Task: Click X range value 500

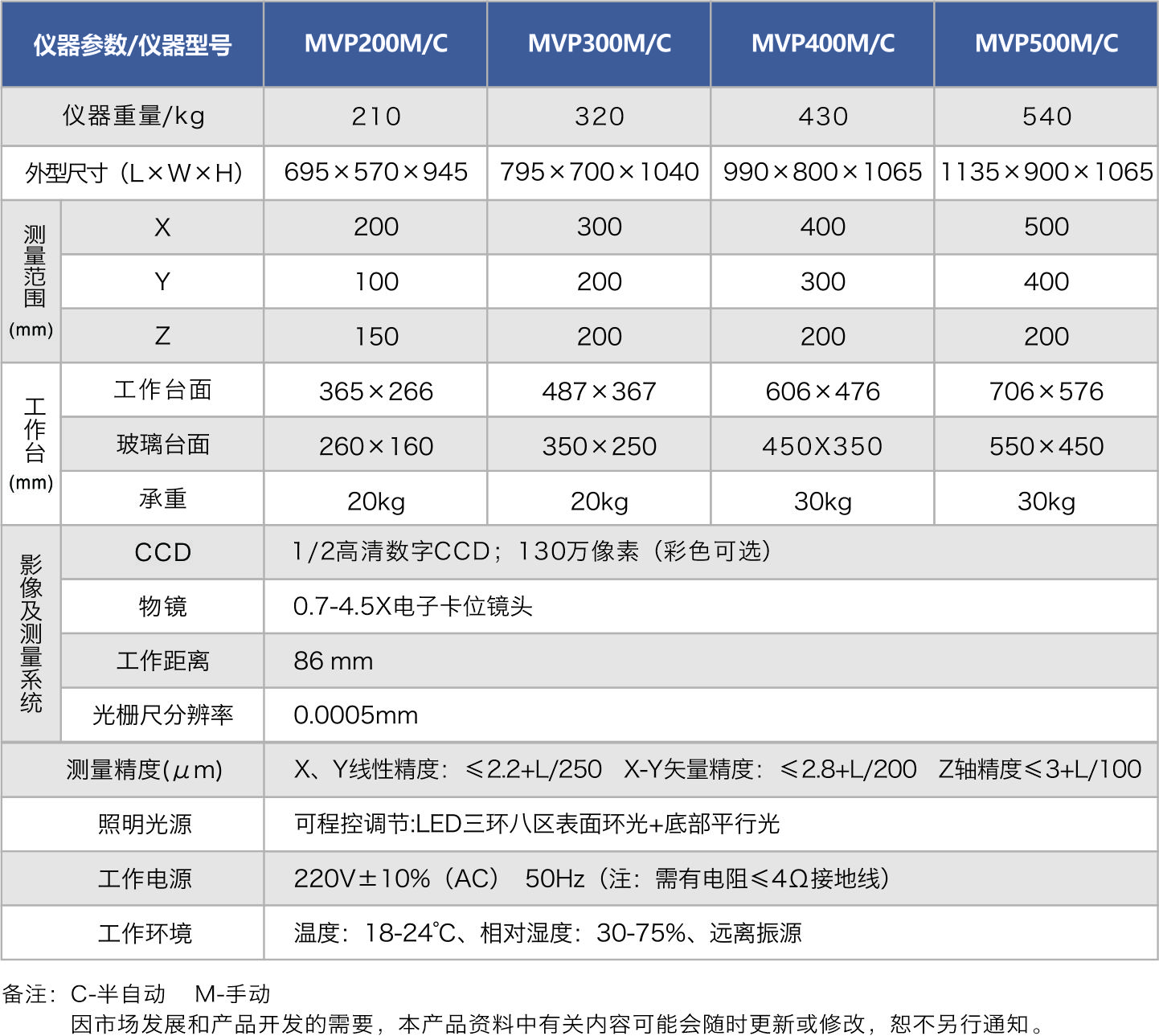Action: (1046, 227)
